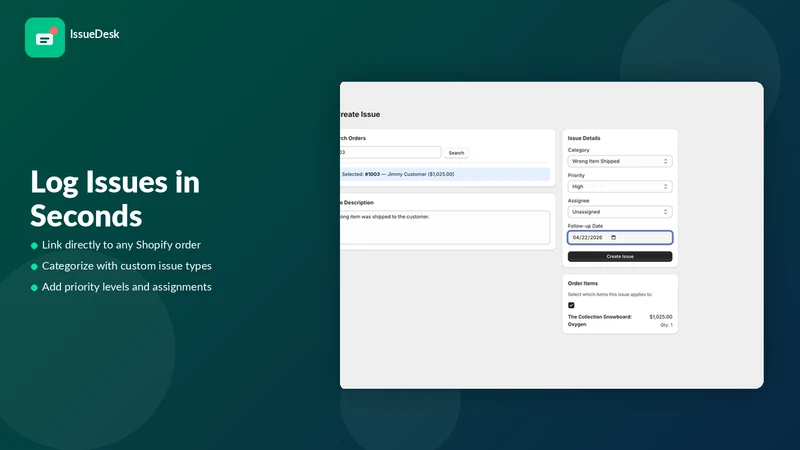Select the selected order #1003 Jimmy Customer row

pyautogui.click(x=445, y=174)
